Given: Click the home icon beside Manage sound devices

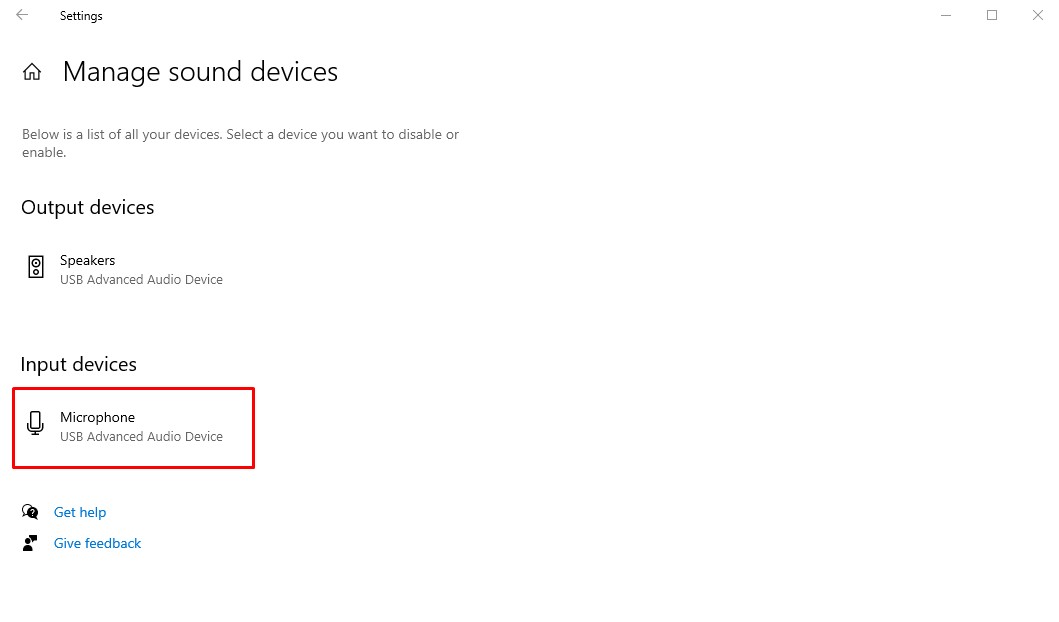Looking at the screenshot, I should (x=31, y=71).
